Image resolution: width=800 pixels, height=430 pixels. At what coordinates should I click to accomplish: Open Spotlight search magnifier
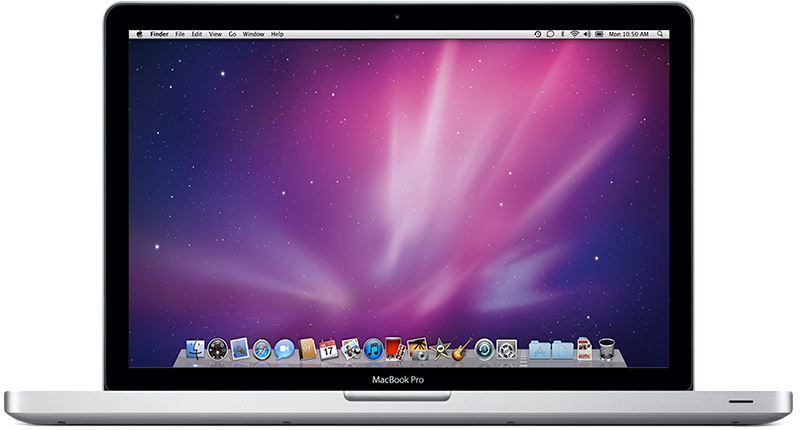click(x=660, y=34)
